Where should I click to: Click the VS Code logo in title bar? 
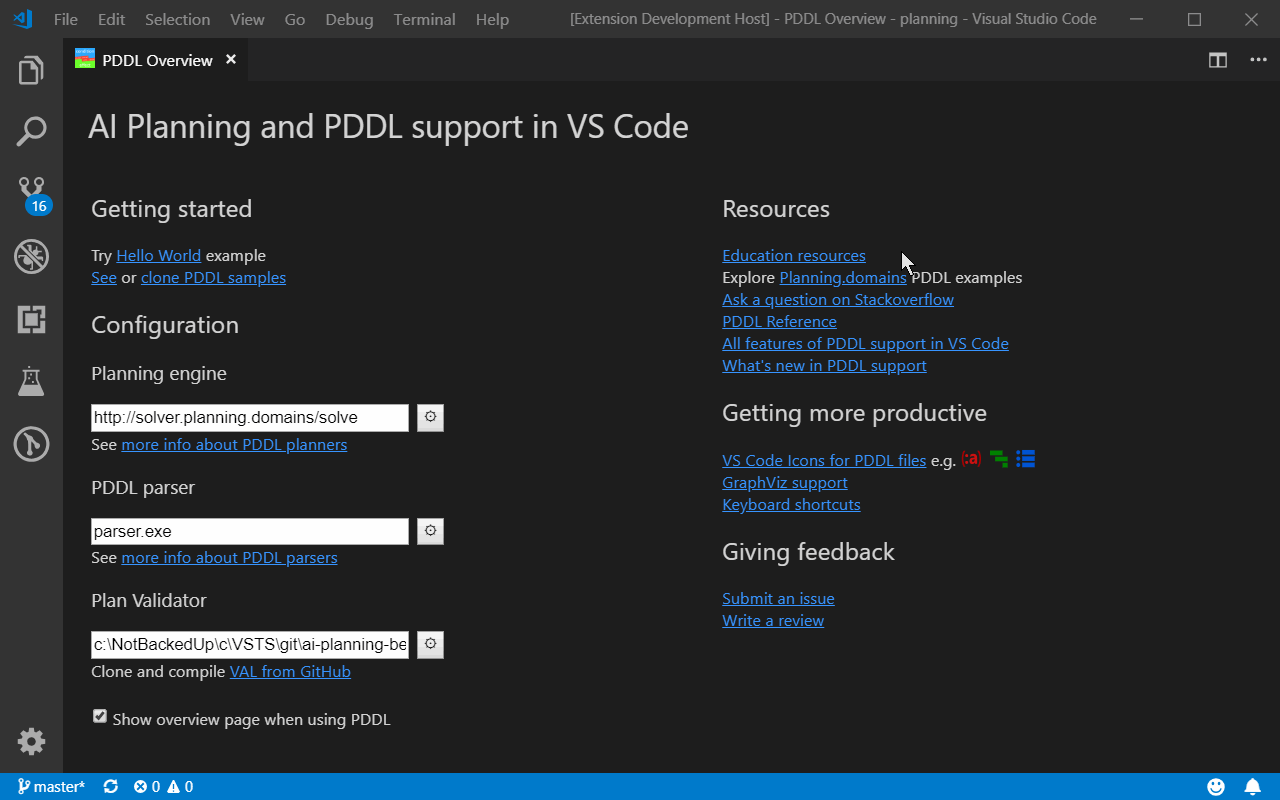(24, 19)
